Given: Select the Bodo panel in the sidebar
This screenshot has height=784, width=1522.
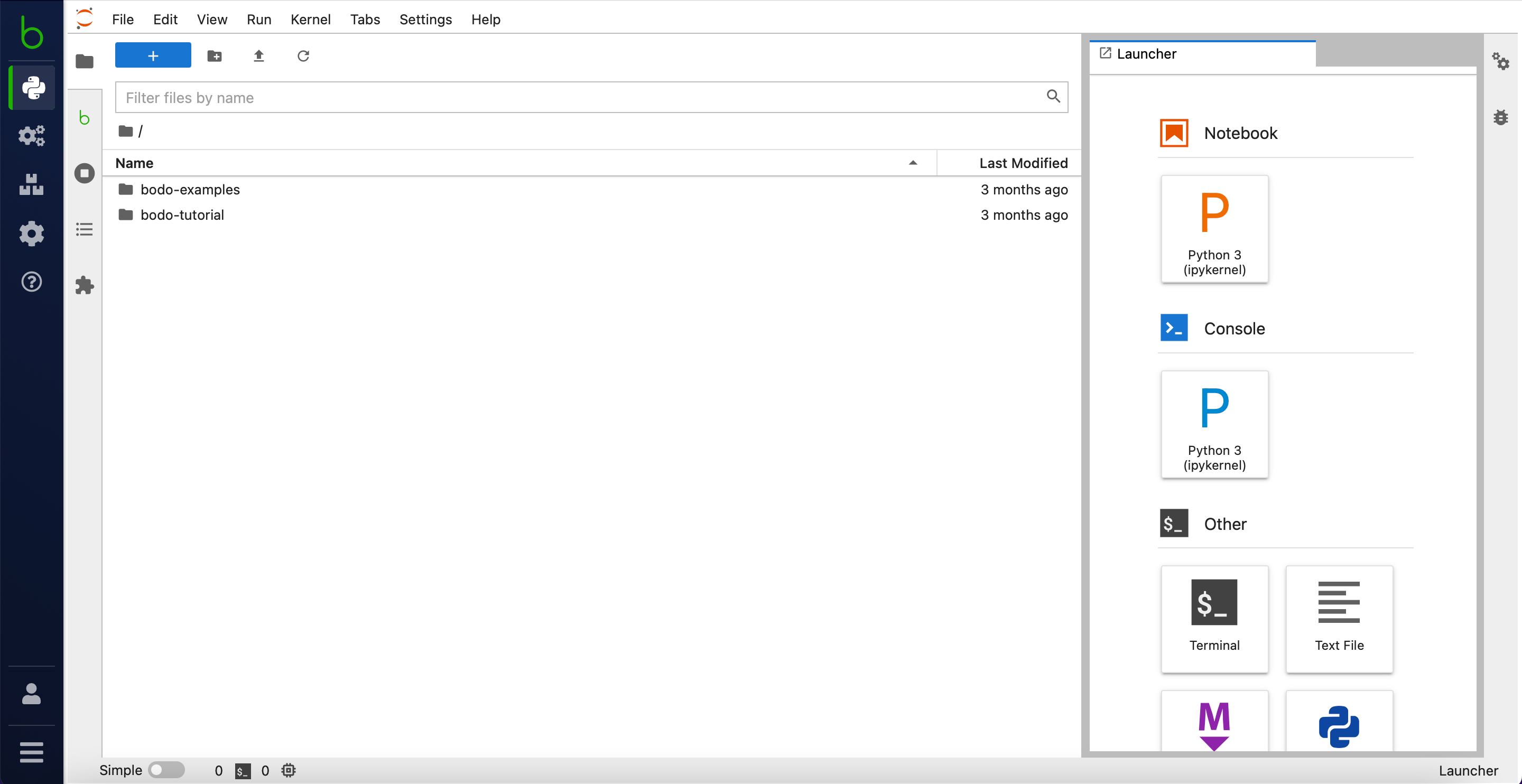Looking at the screenshot, I should tap(85, 118).
